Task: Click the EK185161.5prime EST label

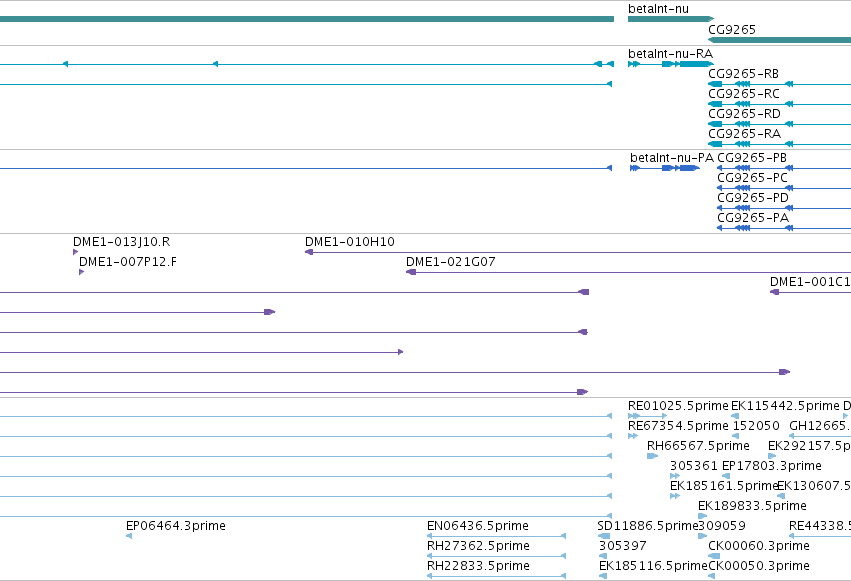Action: 724,487
